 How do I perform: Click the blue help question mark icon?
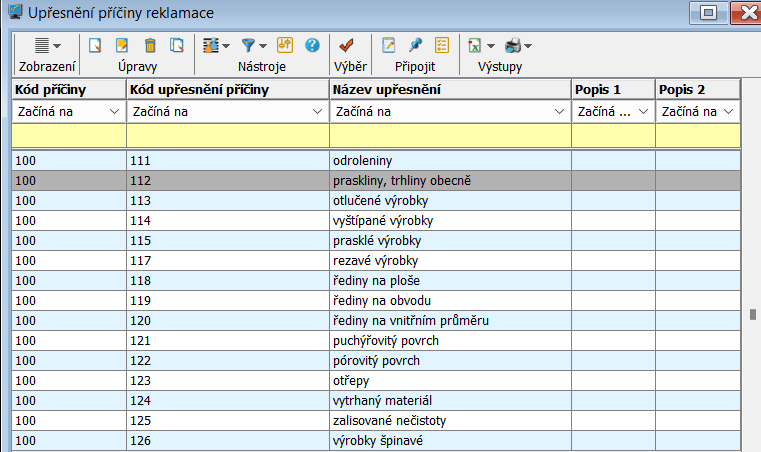pyautogui.click(x=311, y=45)
